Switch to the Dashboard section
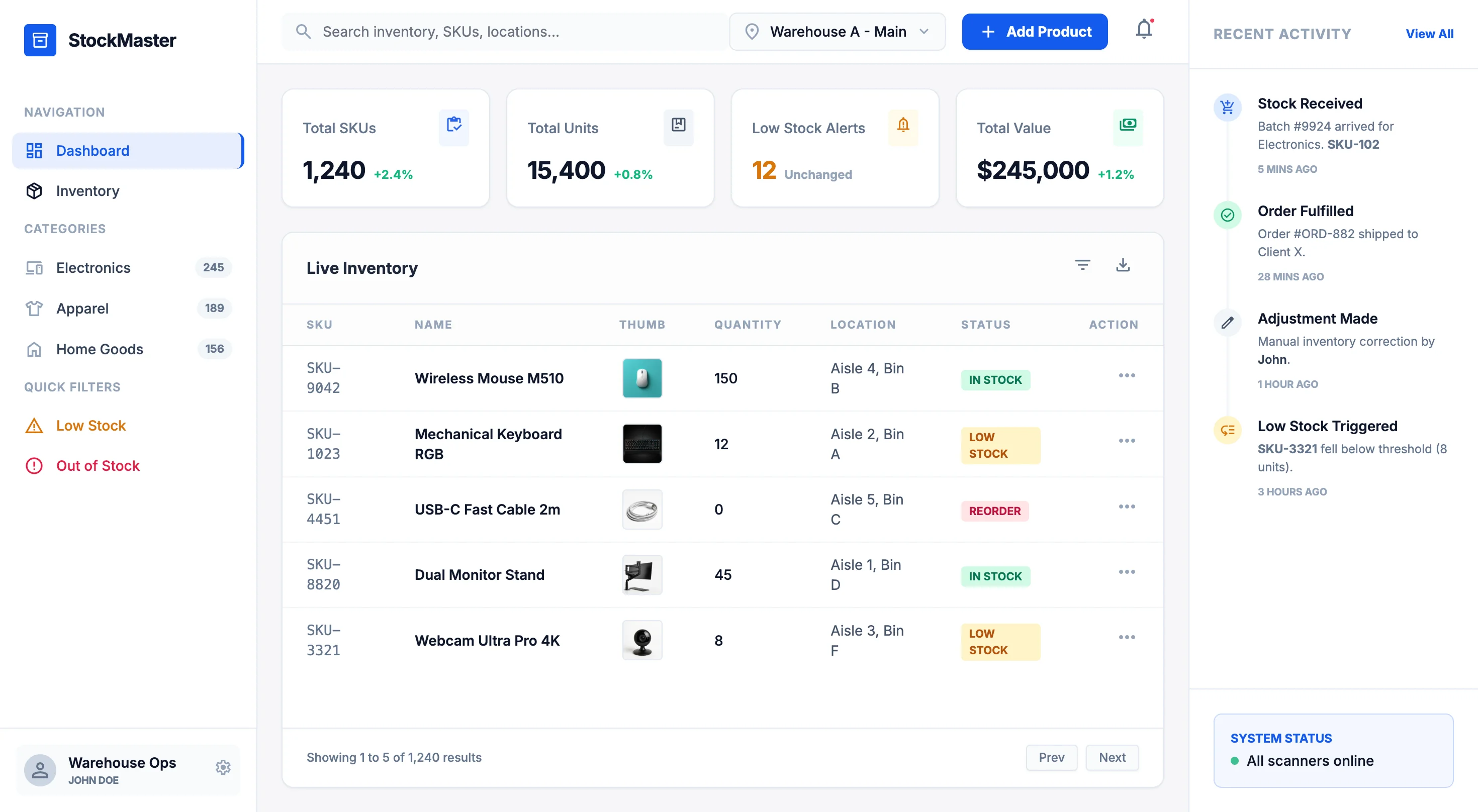The image size is (1478, 812). pos(93,150)
